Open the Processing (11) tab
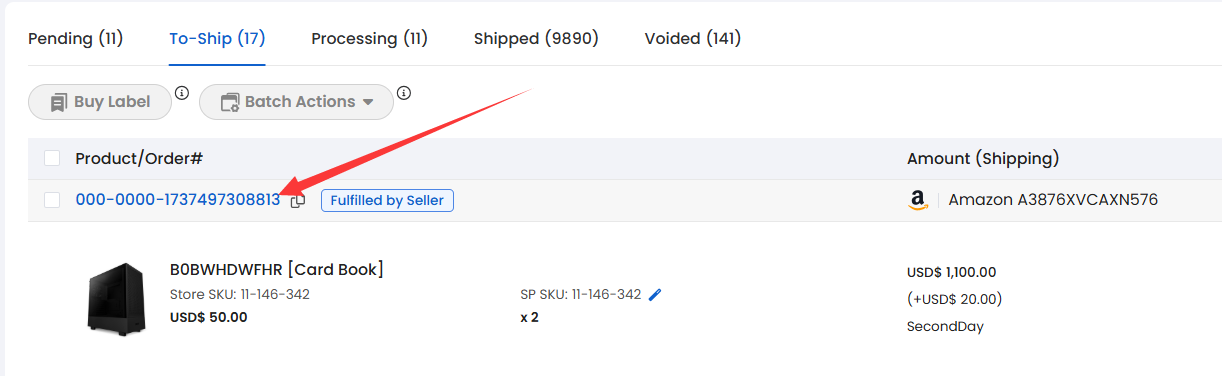1222x376 pixels. (x=369, y=39)
